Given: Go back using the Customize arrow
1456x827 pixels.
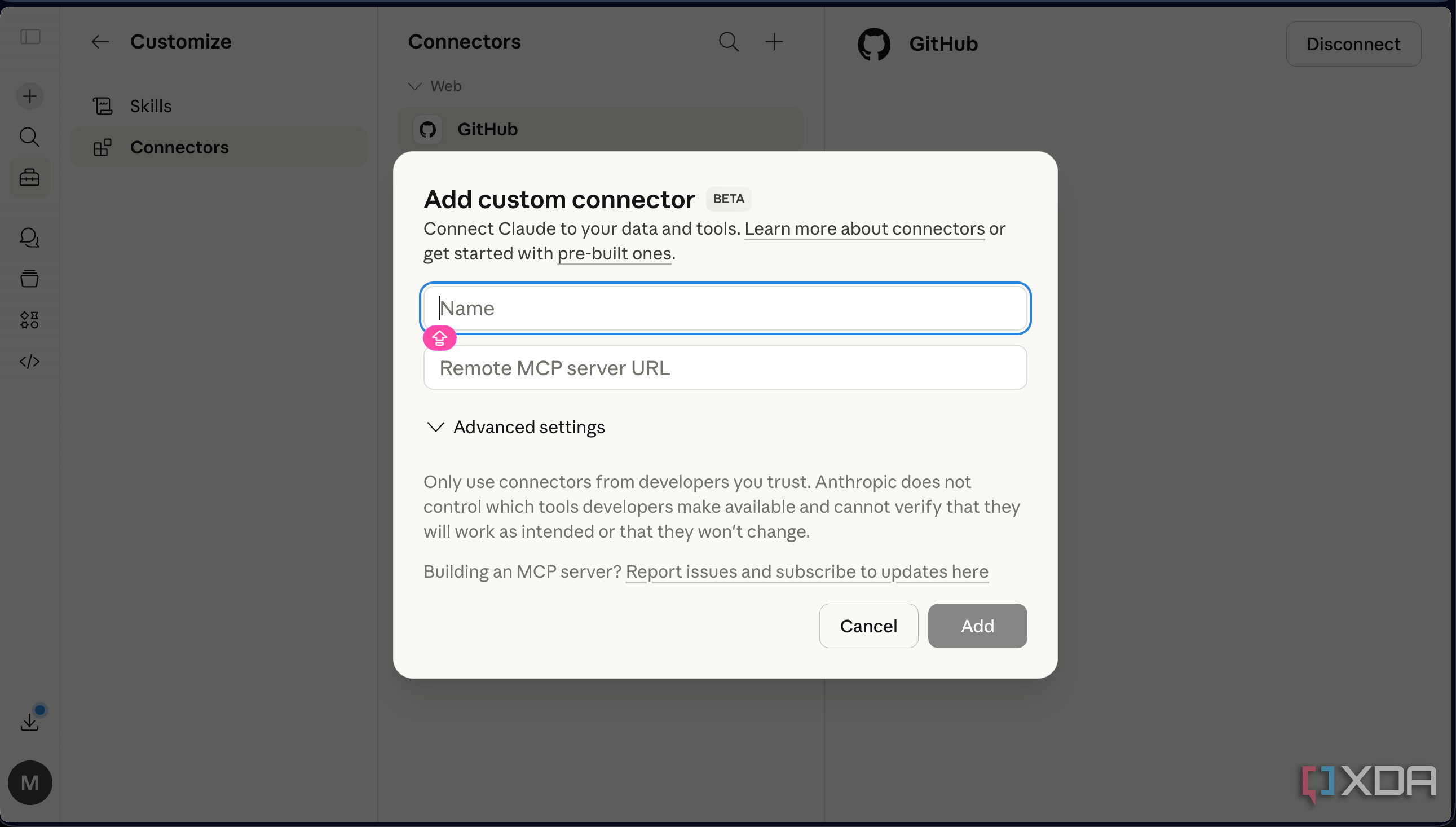Looking at the screenshot, I should (x=100, y=42).
